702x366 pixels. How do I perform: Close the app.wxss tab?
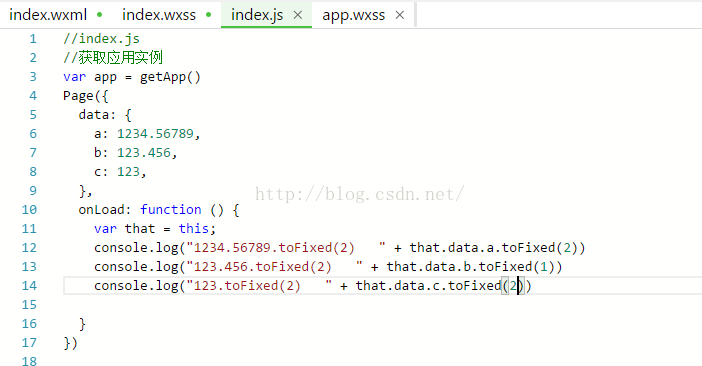coord(400,15)
